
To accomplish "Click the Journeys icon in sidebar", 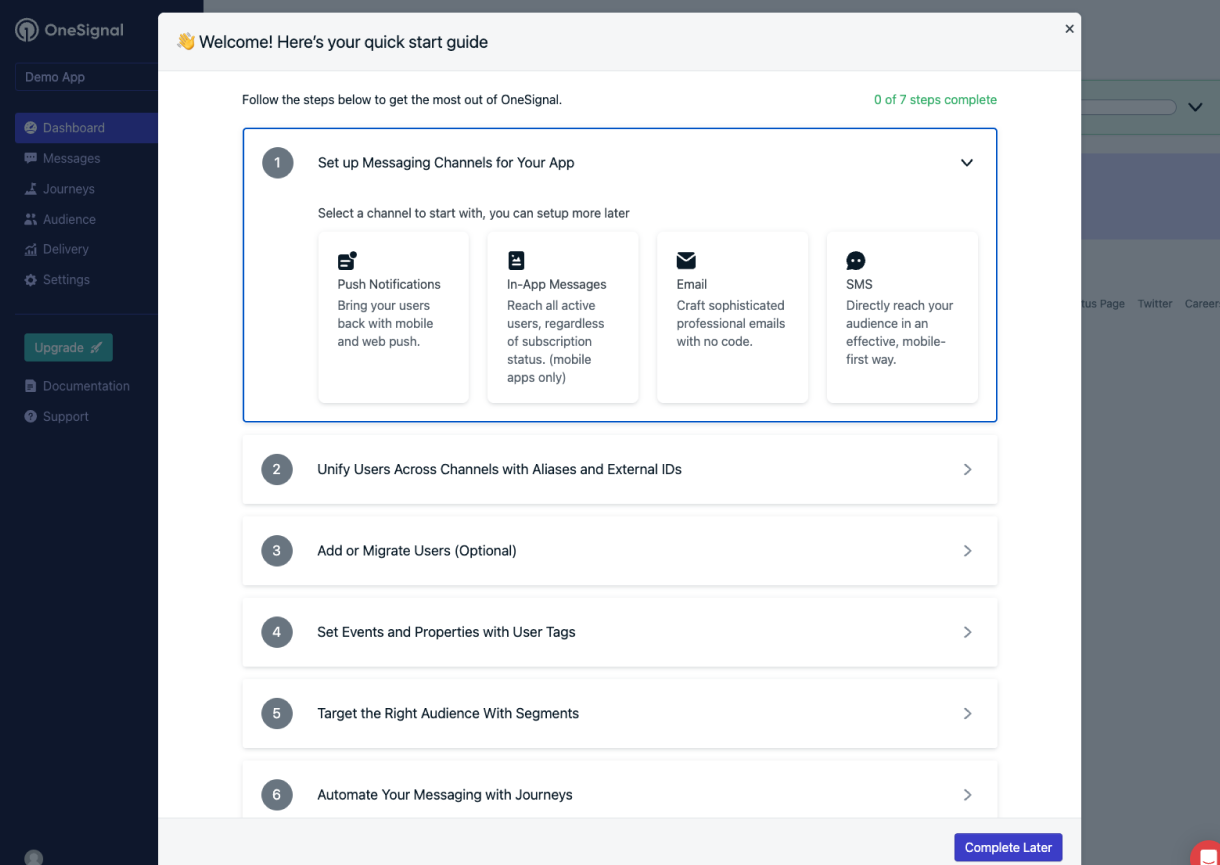I will coord(30,189).
